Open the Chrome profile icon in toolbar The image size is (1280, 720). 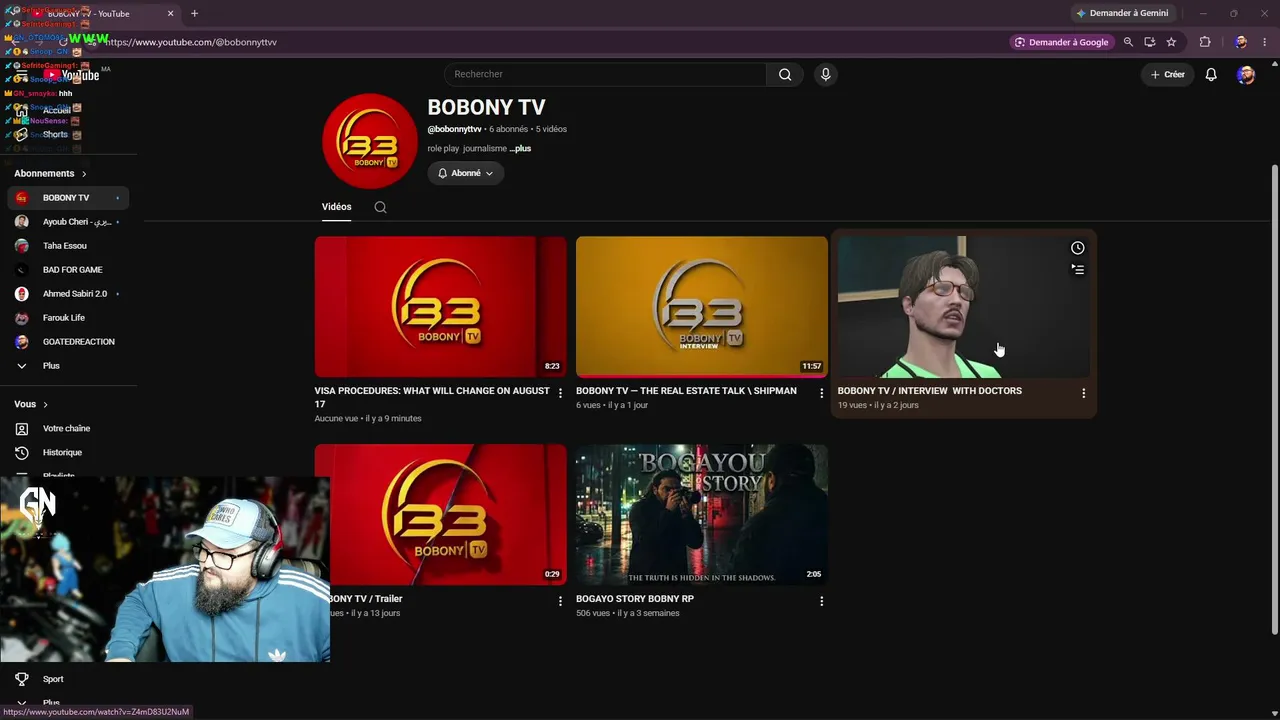click(x=1241, y=42)
